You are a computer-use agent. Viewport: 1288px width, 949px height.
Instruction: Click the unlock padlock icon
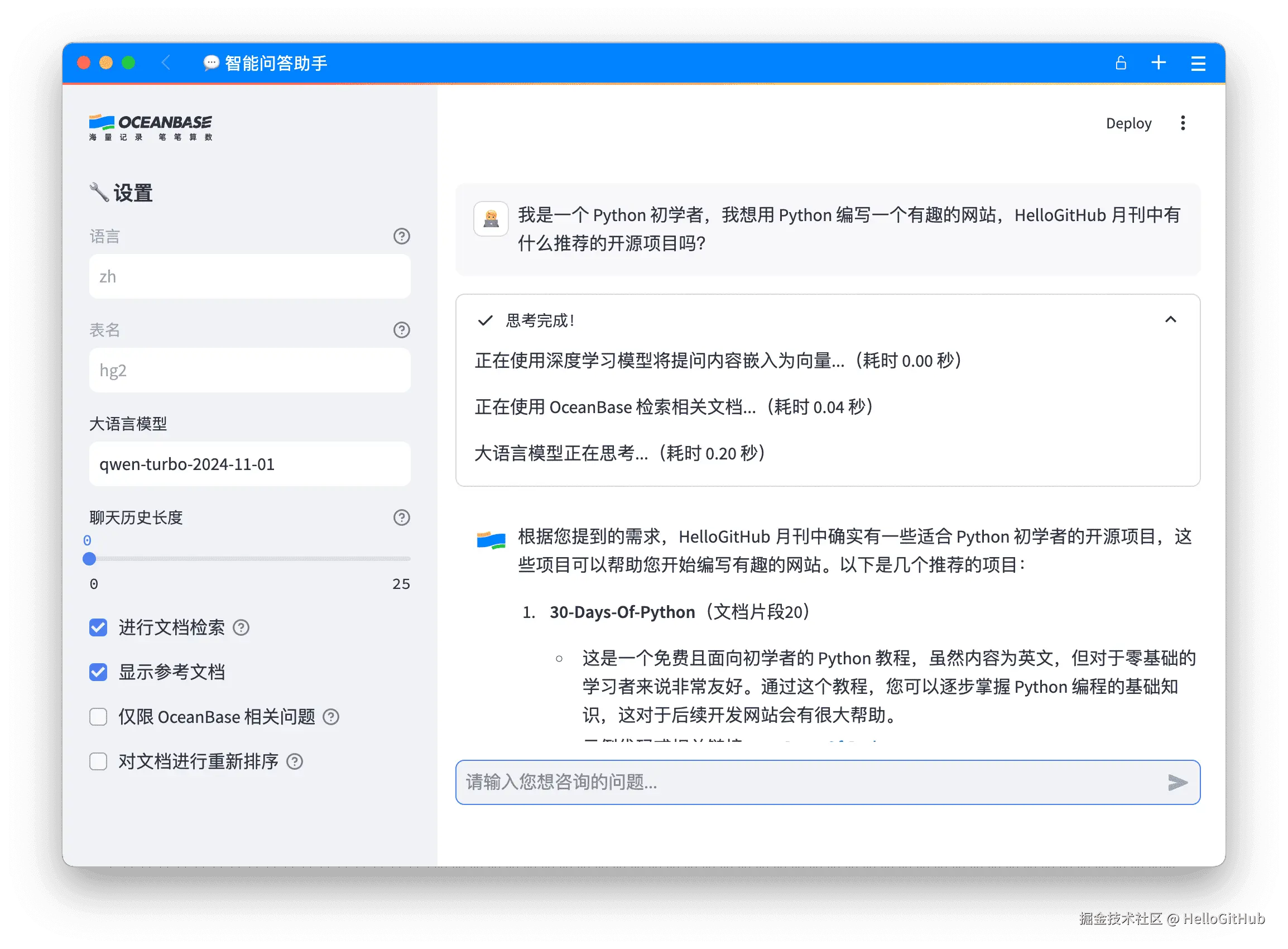click(1121, 63)
